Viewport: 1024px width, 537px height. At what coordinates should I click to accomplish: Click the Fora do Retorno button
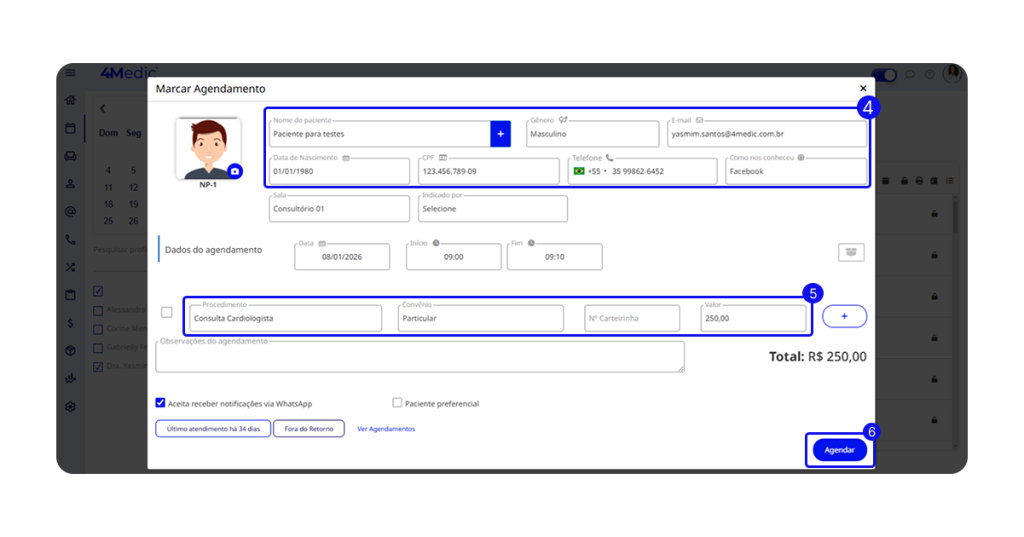[x=308, y=429]
